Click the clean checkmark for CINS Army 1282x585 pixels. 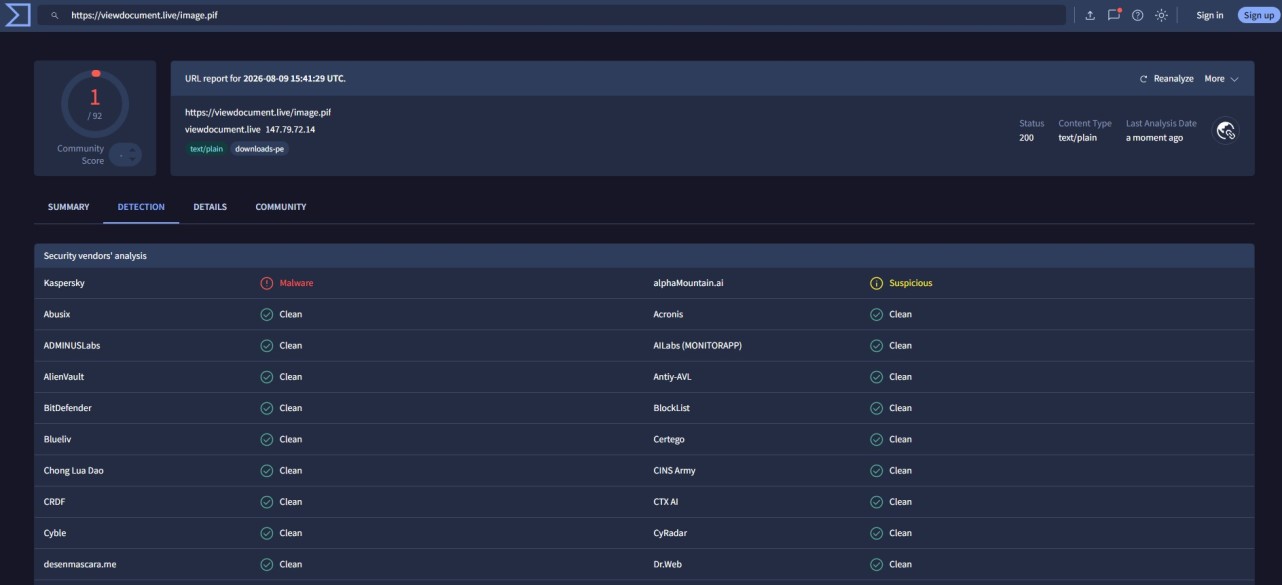pyautogui.click(x=876, y=470)
